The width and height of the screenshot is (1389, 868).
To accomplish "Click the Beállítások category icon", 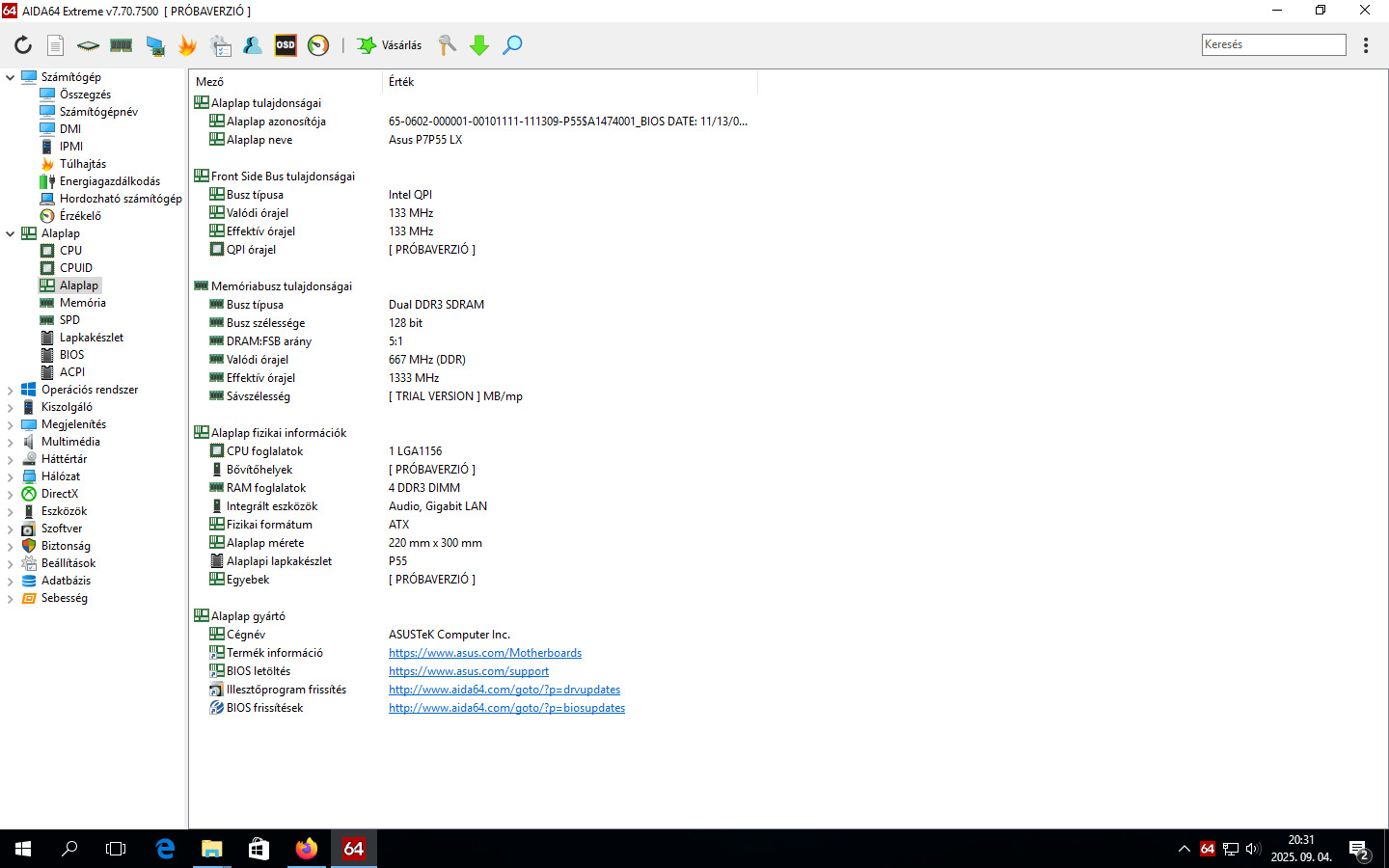I will coord(29,563).
